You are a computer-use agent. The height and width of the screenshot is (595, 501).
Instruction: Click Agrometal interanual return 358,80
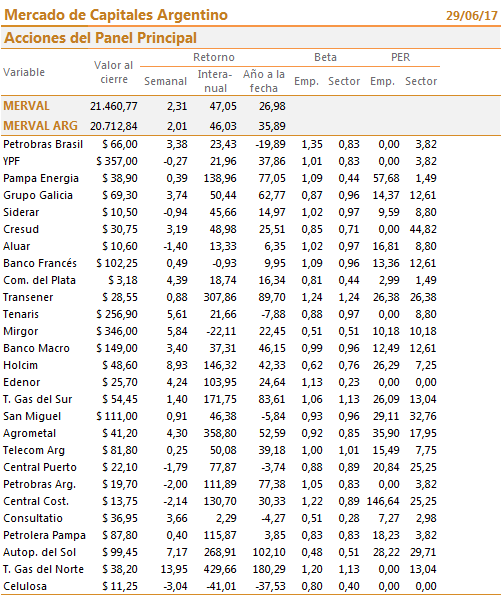pos(220,433)
